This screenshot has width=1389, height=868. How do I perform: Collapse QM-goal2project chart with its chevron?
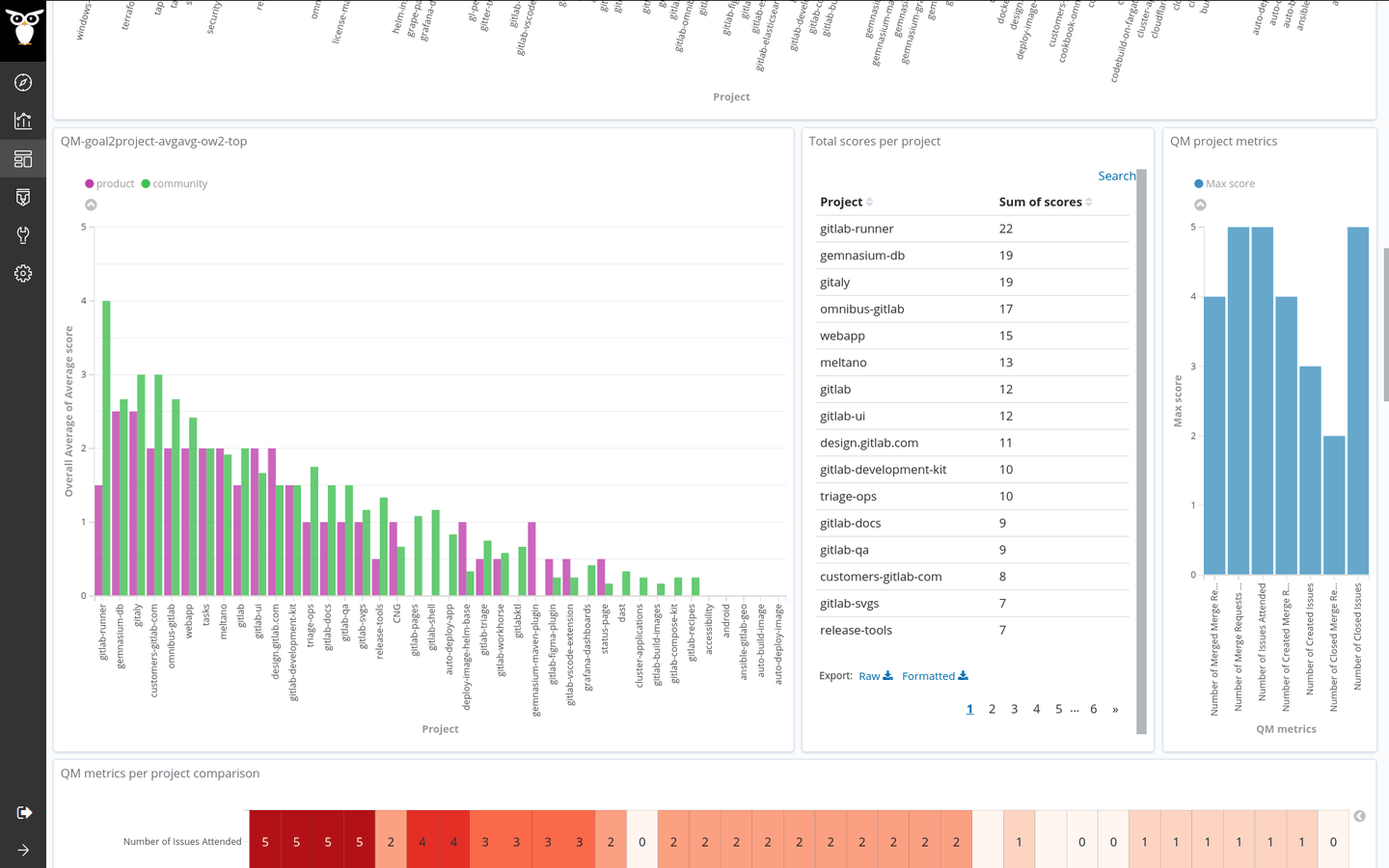91,204
